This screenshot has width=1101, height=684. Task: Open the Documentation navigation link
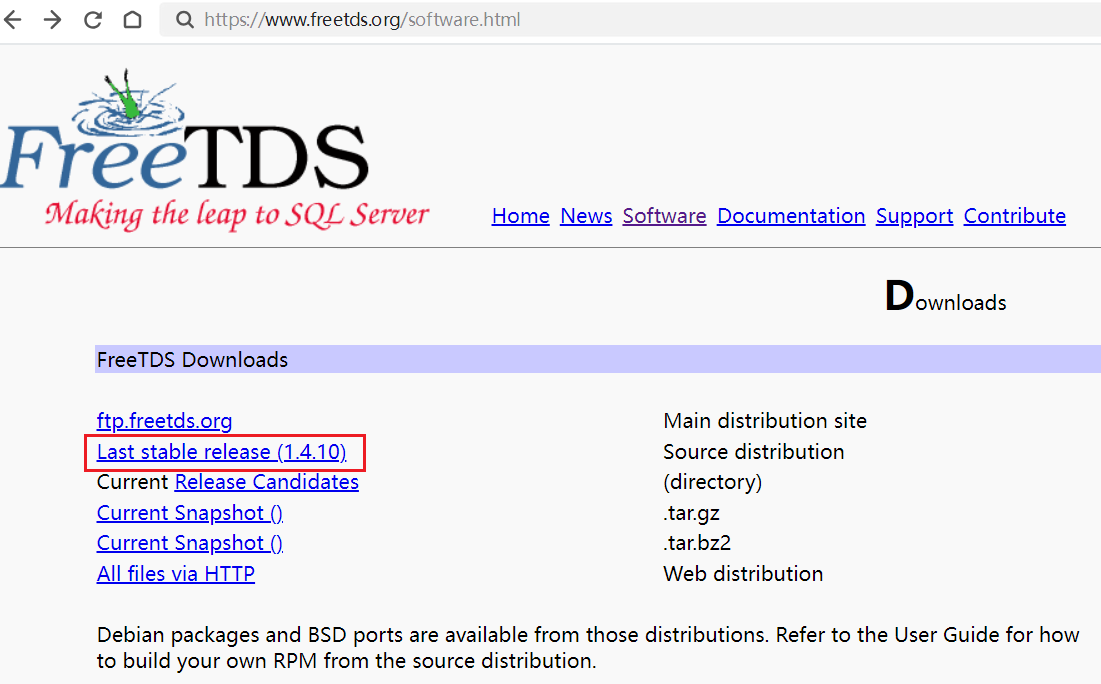point(791,216)
